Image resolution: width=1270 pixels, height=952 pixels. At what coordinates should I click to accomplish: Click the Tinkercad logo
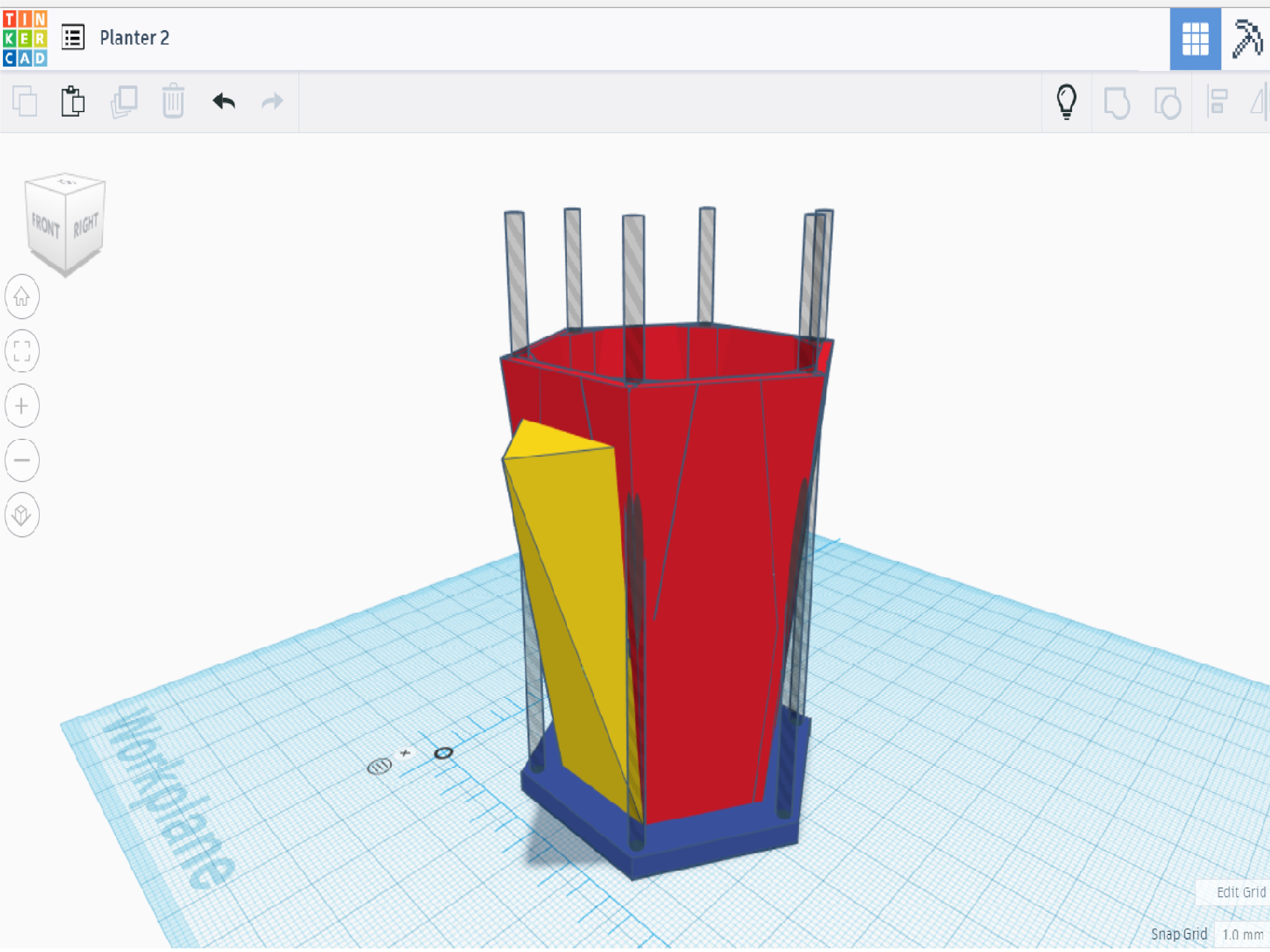(x=25, y=38)
